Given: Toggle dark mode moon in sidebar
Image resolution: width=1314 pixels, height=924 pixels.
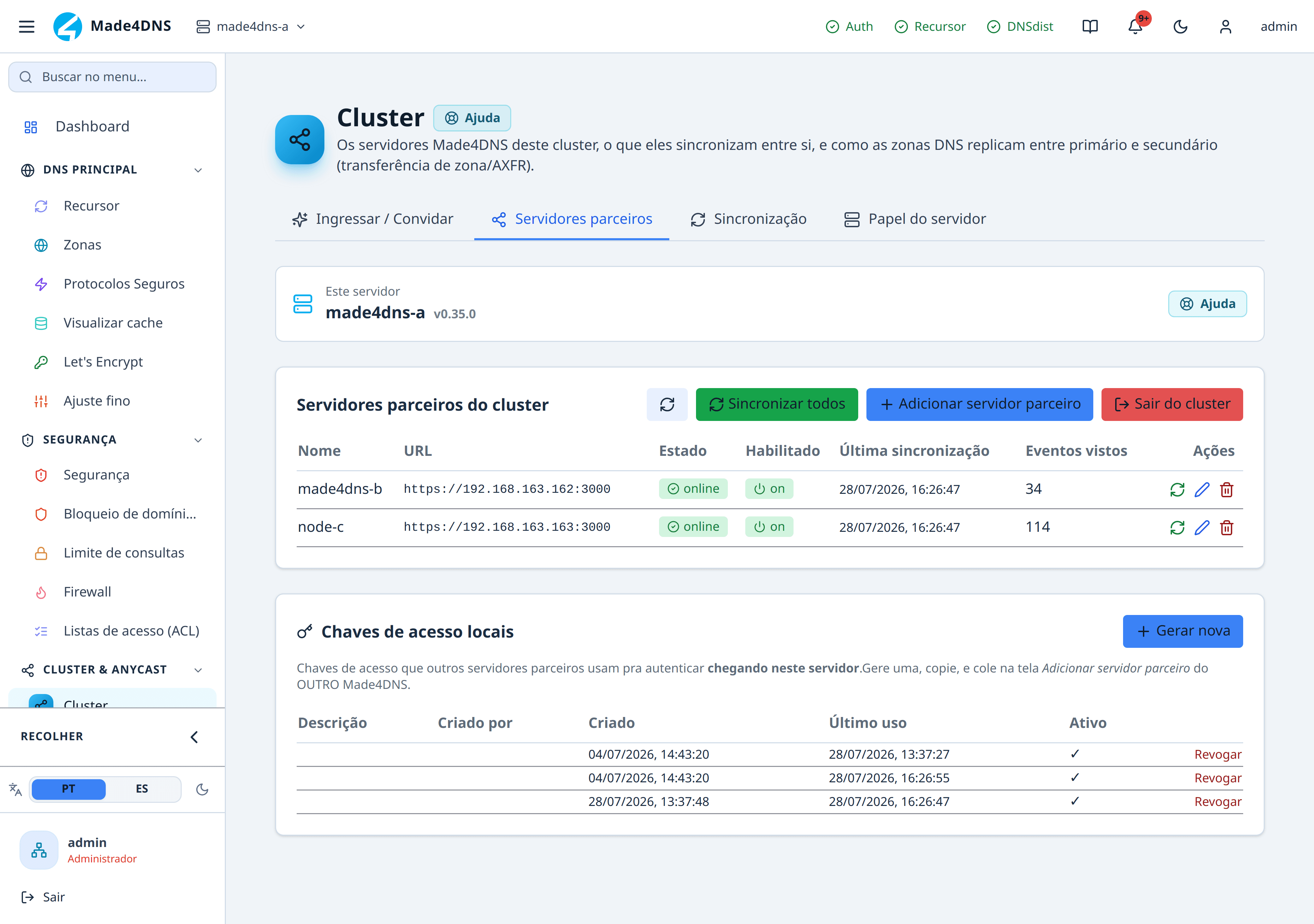Looking at the screenshot, I should pos(202,790).
